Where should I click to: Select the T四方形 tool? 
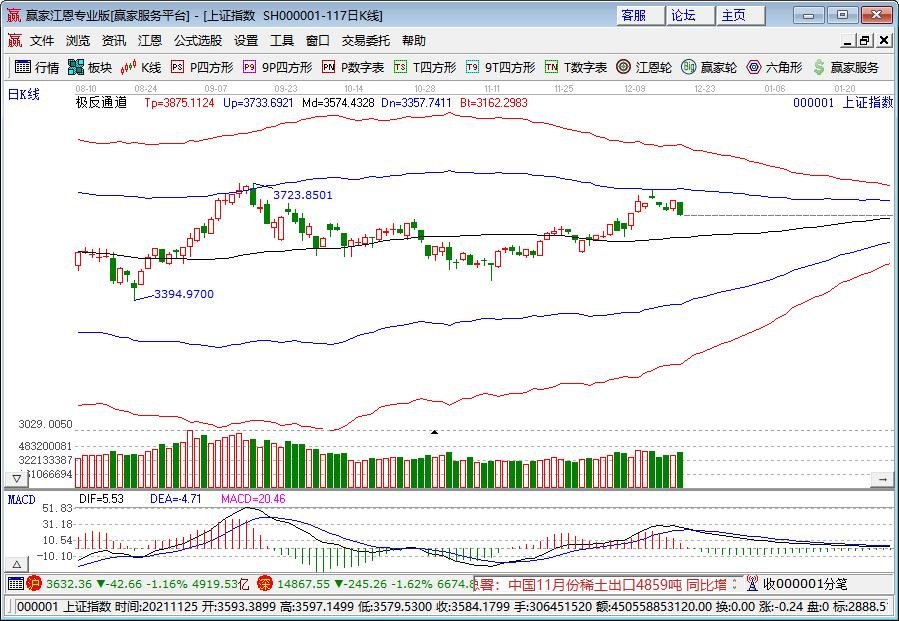[x=425, y=67]
